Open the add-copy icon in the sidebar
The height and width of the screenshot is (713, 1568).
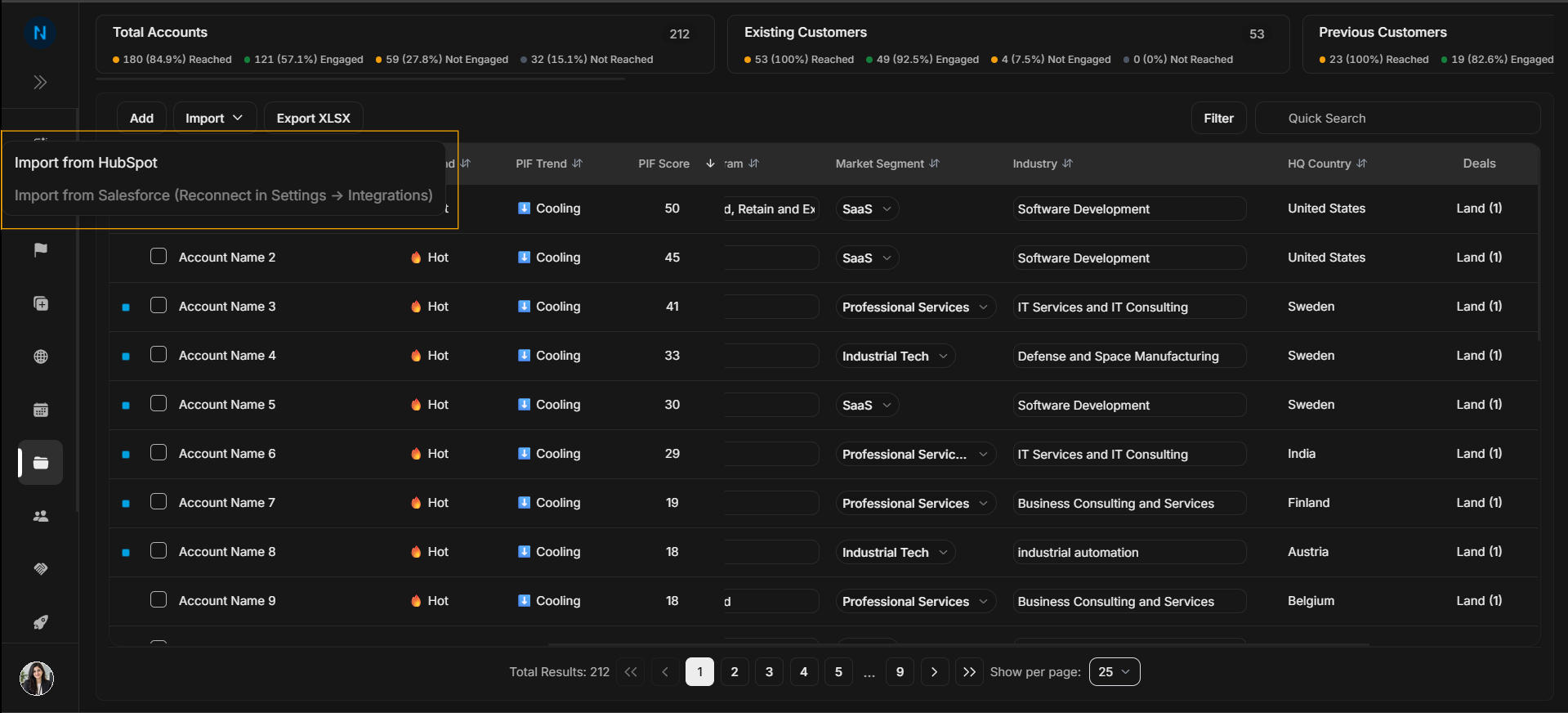40,303
